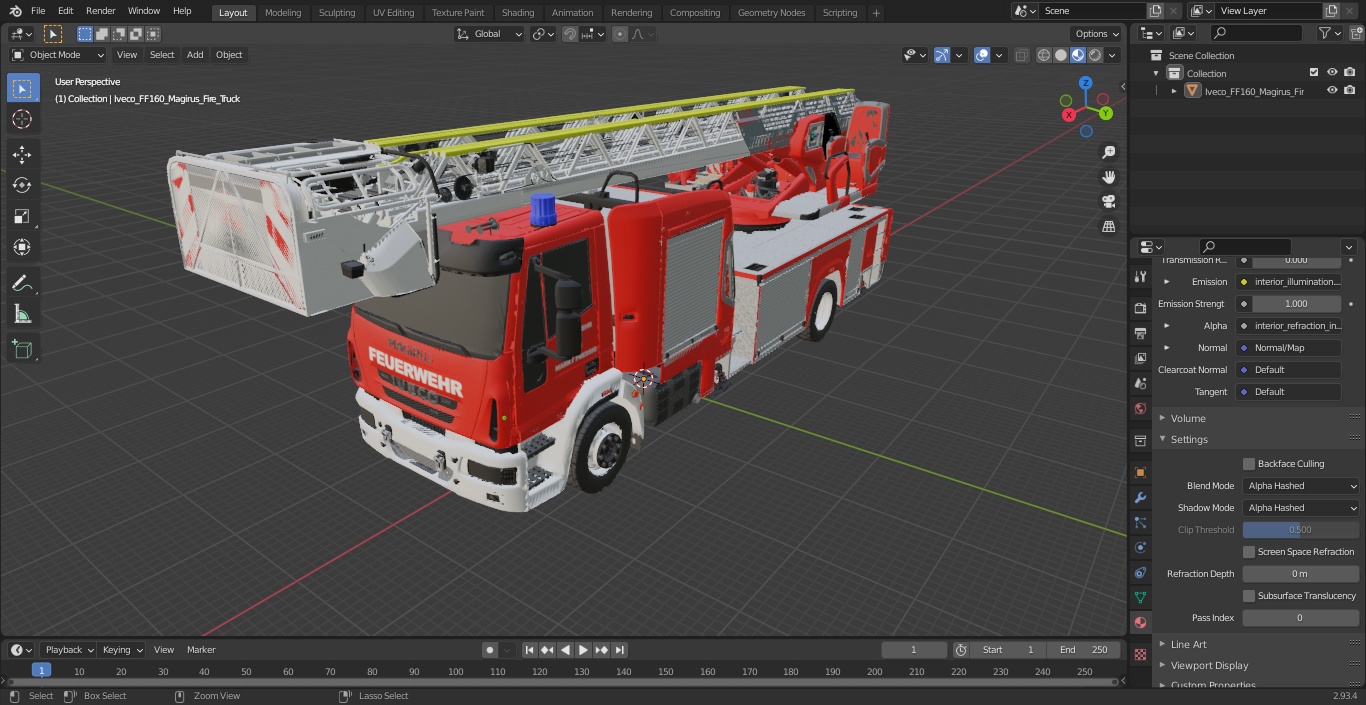Enable Screen Space Refraction checkbox
1366x705 pixels.
click(x=1249, y=552)
